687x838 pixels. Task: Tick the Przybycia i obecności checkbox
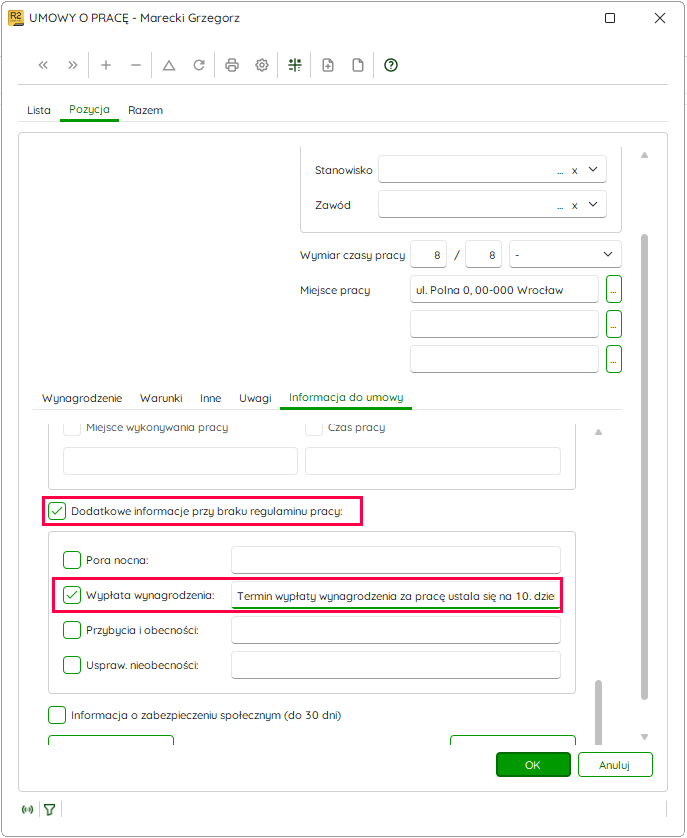72,630
